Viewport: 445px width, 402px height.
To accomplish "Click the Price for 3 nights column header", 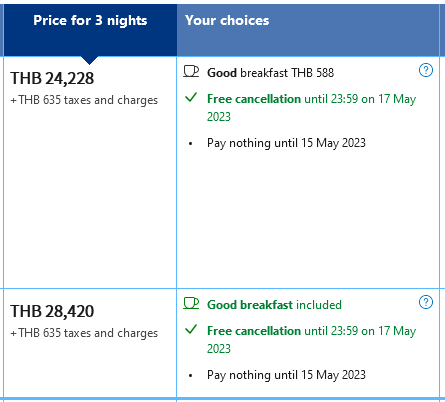I will pos(90,21).
